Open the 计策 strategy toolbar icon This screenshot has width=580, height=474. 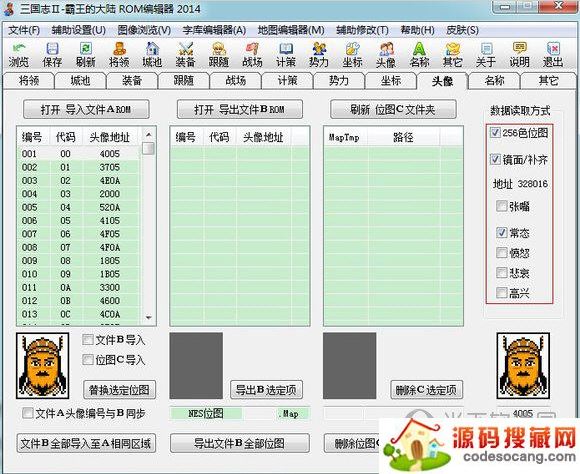[x=286, y=55]
